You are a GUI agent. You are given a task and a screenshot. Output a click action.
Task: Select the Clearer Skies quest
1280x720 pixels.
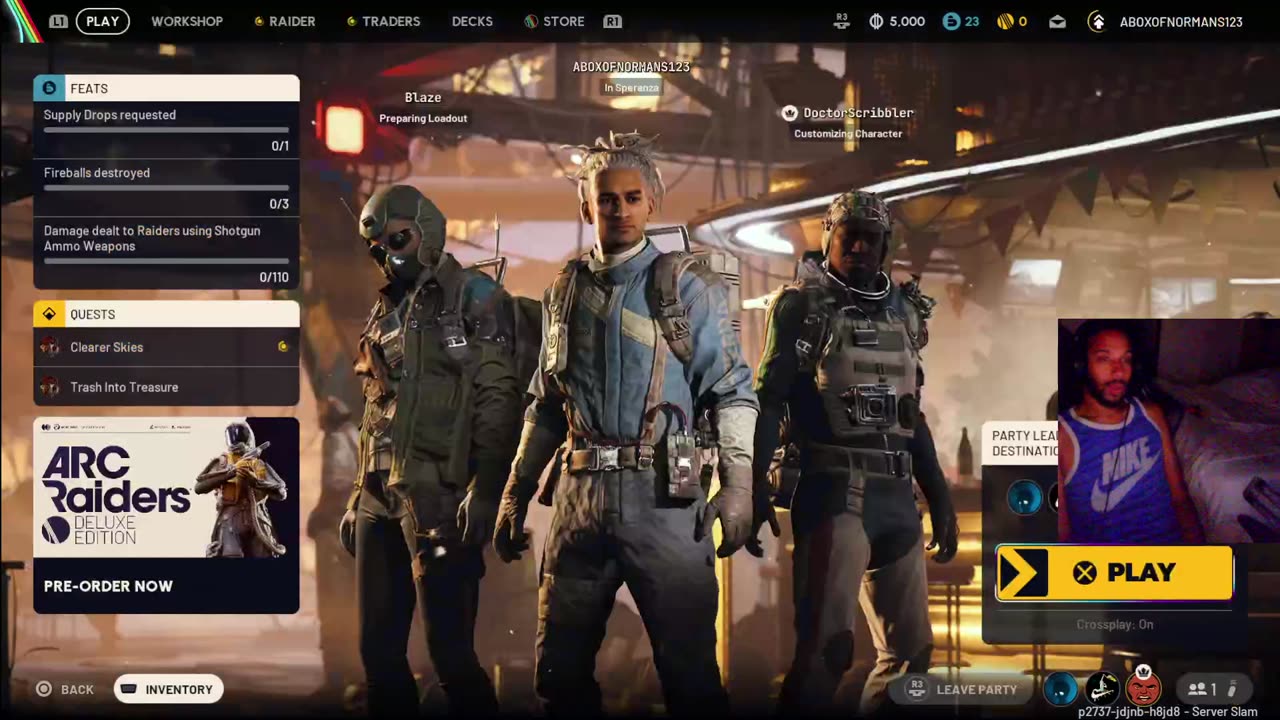click(x=166, y=347)
